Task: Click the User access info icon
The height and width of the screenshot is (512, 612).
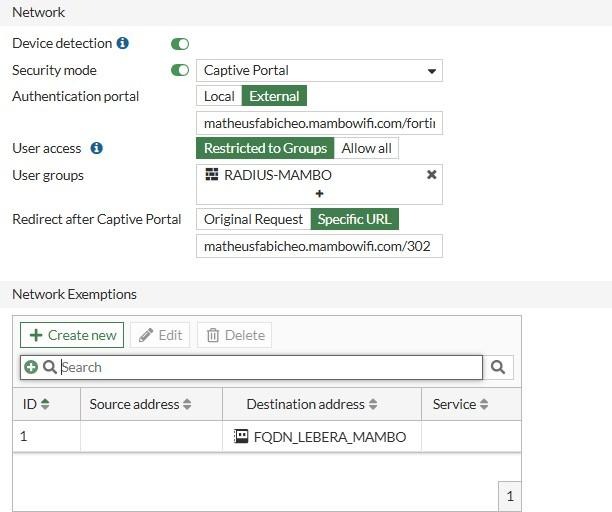Action: tap(97, 148)
